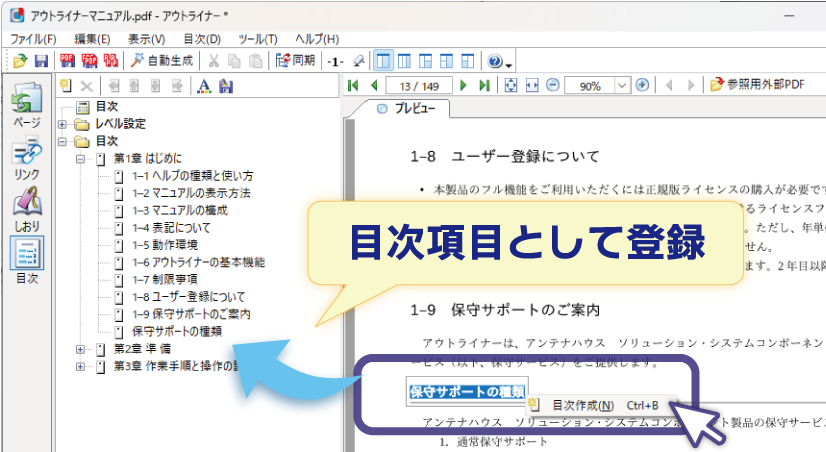Click the page number field showing 13 / 149
Image resolution: width=826 pixels, height=452 pixels.
(x=419, y=85)
